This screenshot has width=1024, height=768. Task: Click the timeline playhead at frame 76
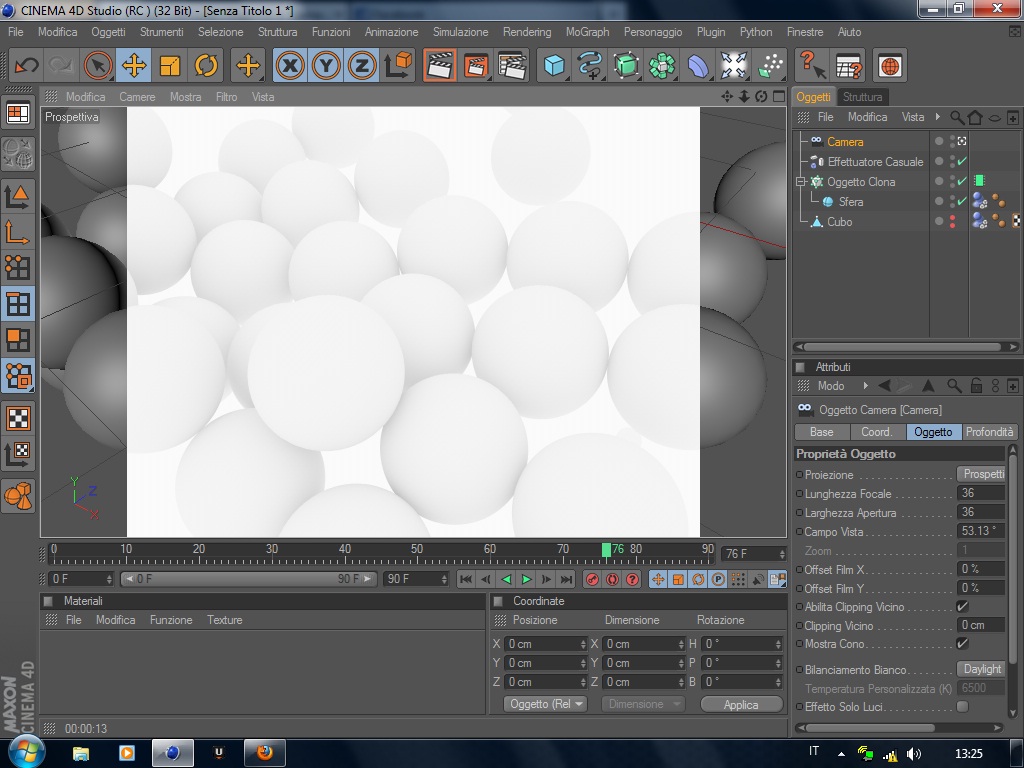(606, 549)
